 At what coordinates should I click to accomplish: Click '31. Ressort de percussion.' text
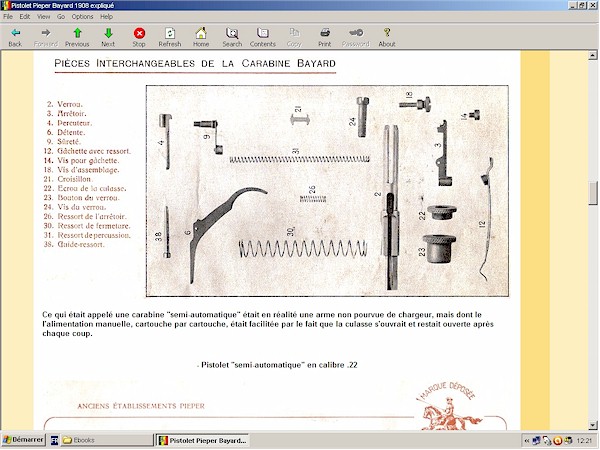point(87,235)
